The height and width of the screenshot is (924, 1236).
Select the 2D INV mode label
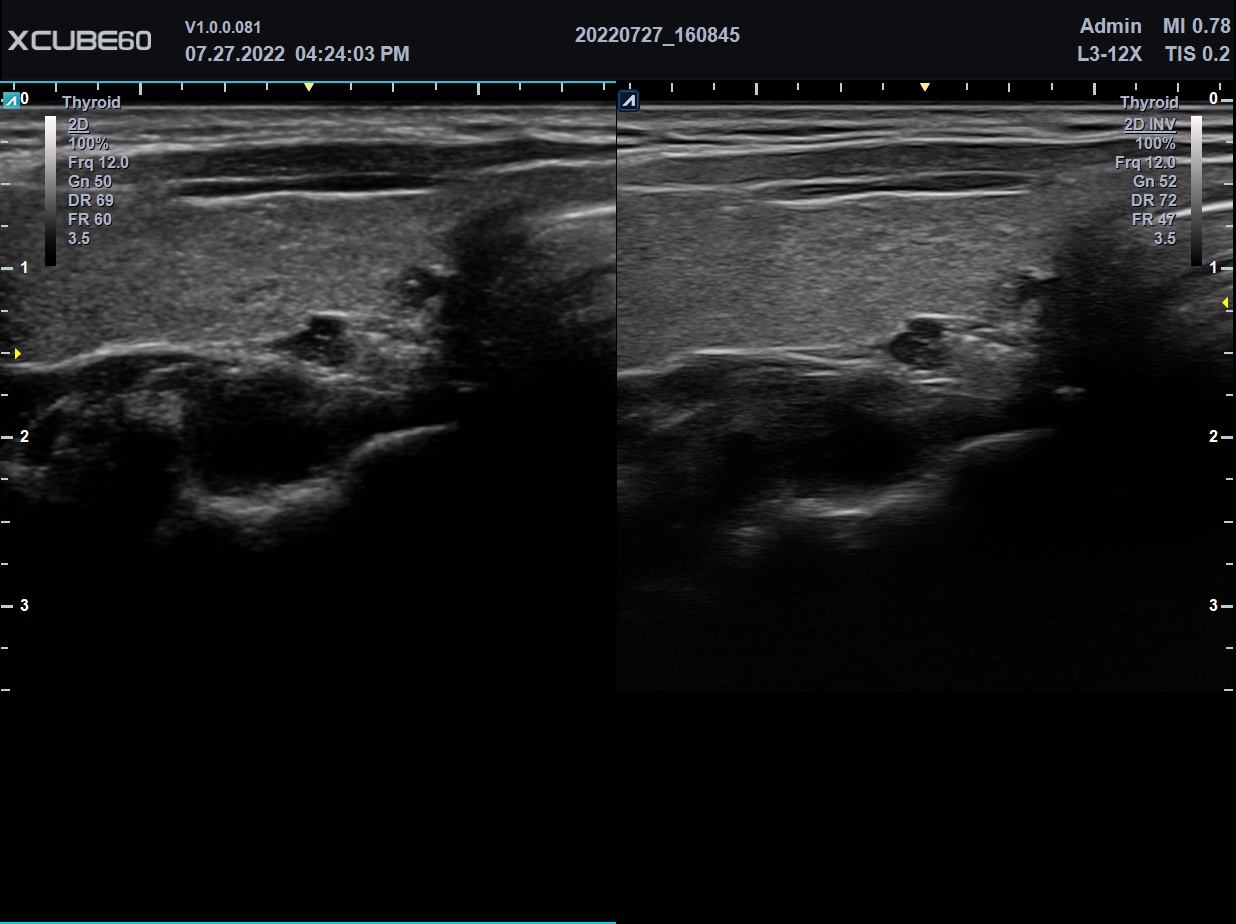pos(1148,124)
